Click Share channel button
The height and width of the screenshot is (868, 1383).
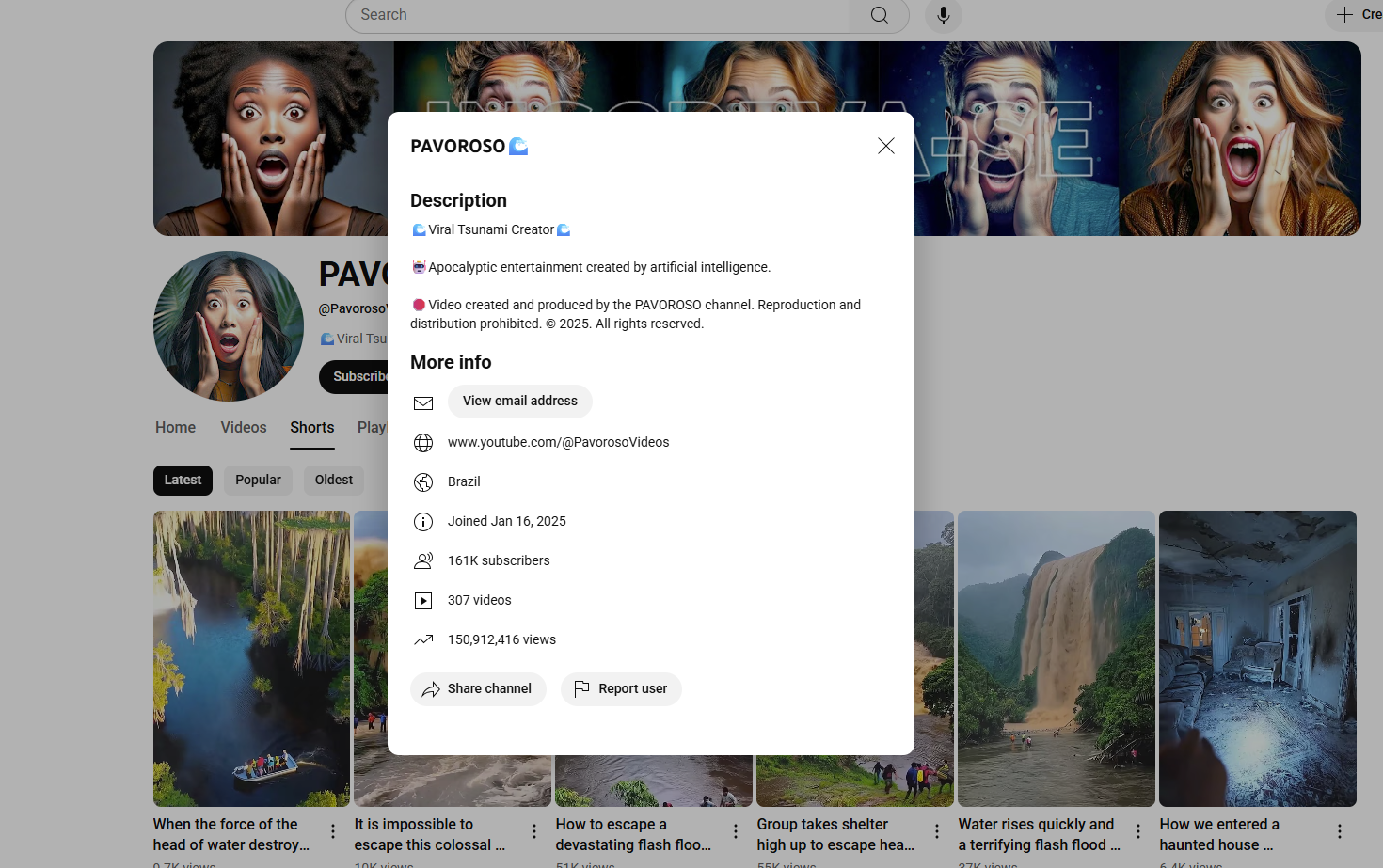click(478, 689)
